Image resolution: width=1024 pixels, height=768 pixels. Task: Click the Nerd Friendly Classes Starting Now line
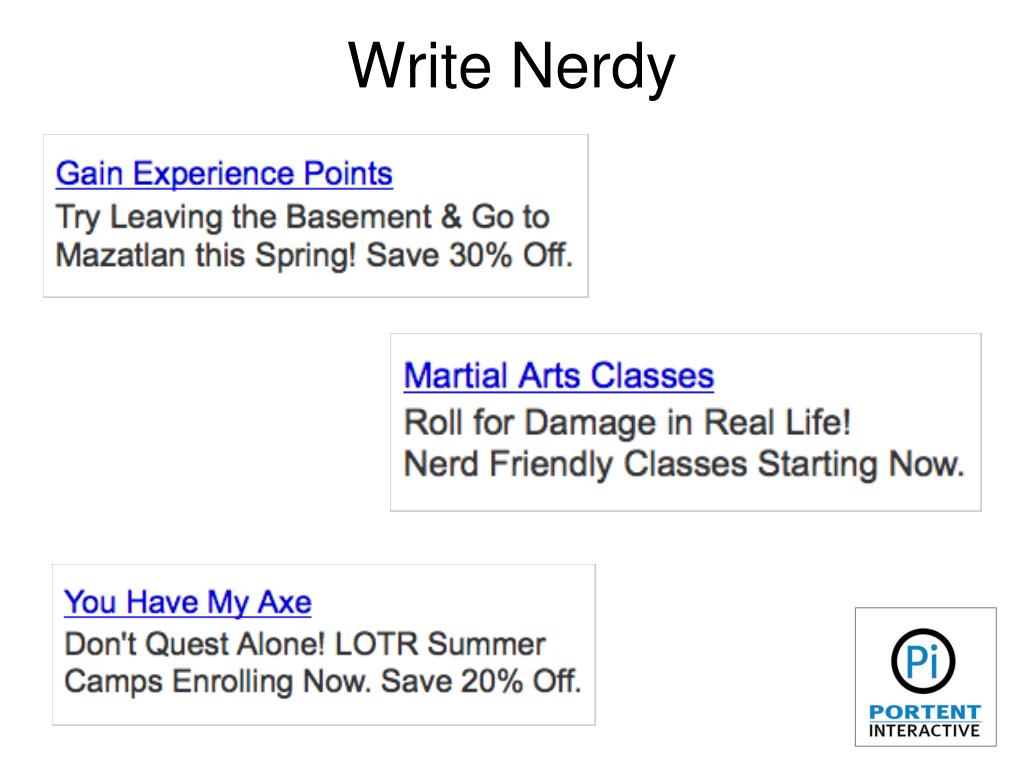684,464
